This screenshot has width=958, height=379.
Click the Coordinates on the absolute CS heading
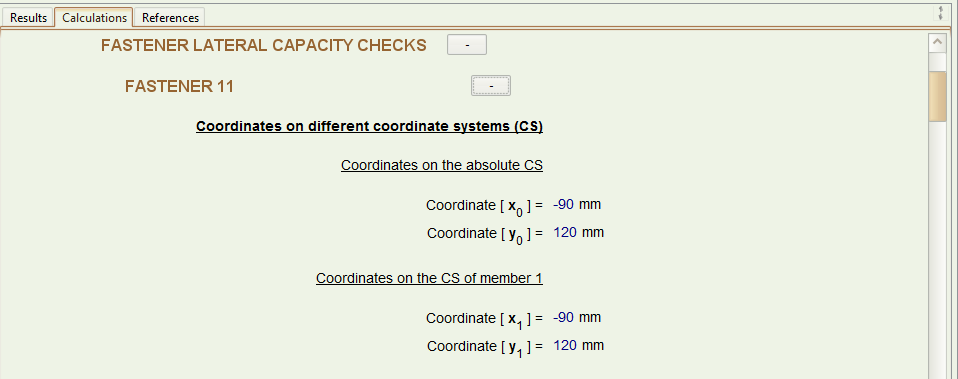[x=442, y=165]
